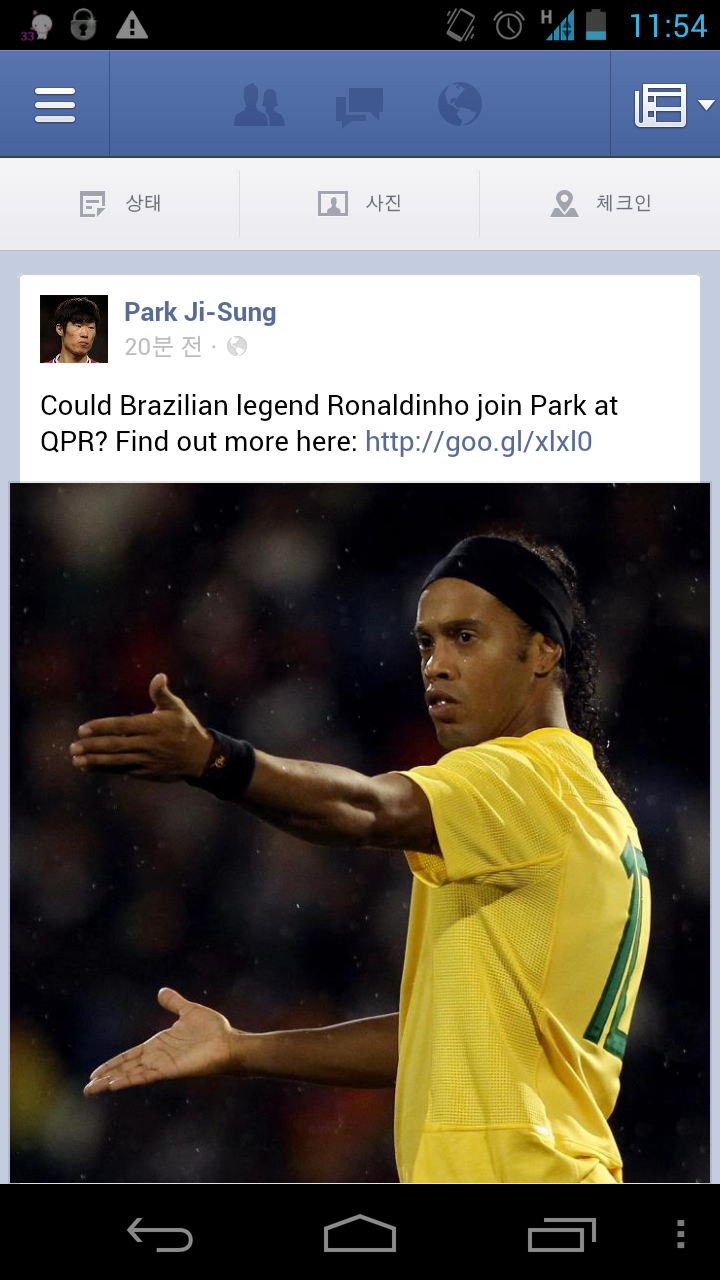
Task: Open friend requests icon
Action: 259,105
